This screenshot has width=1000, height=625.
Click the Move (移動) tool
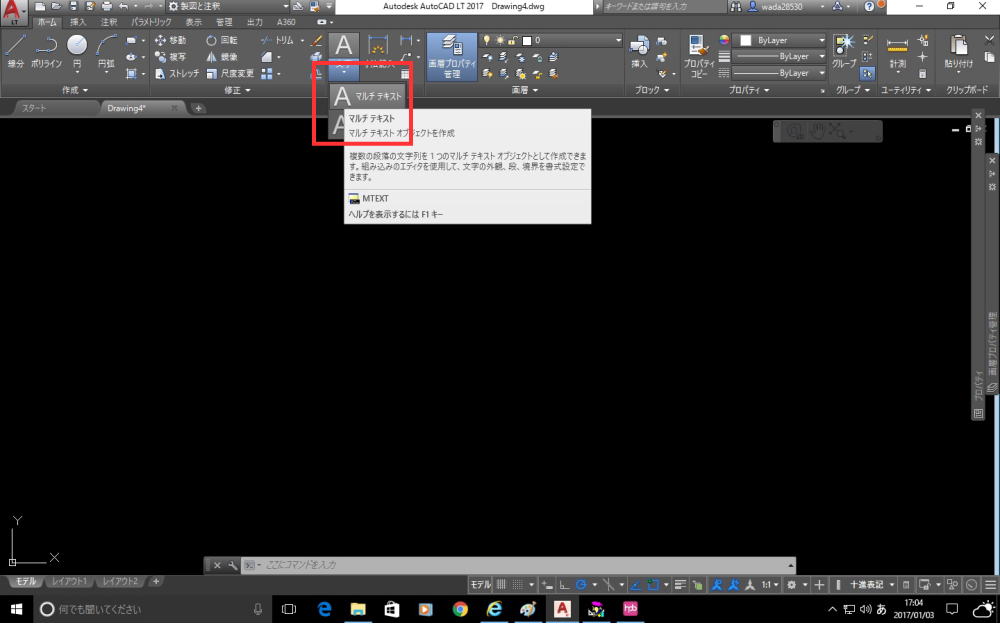point(170,40)
